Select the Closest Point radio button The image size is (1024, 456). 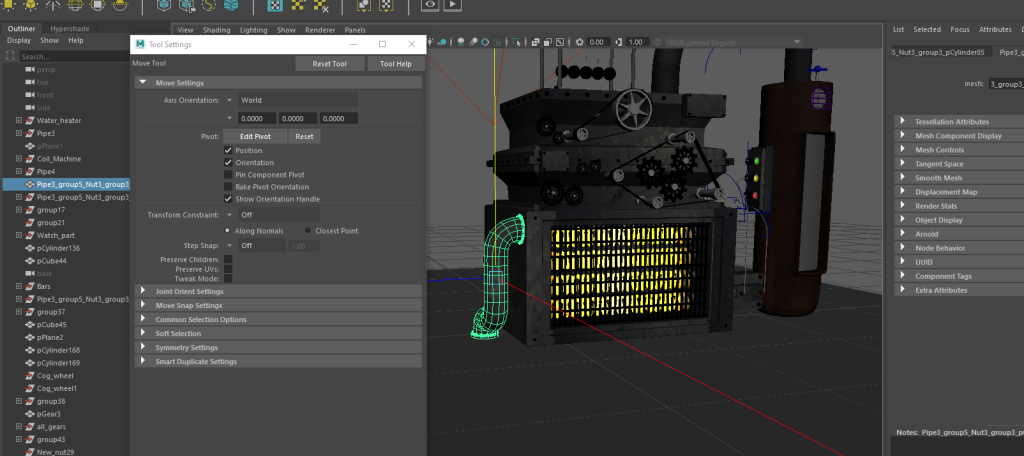point(308,230)
